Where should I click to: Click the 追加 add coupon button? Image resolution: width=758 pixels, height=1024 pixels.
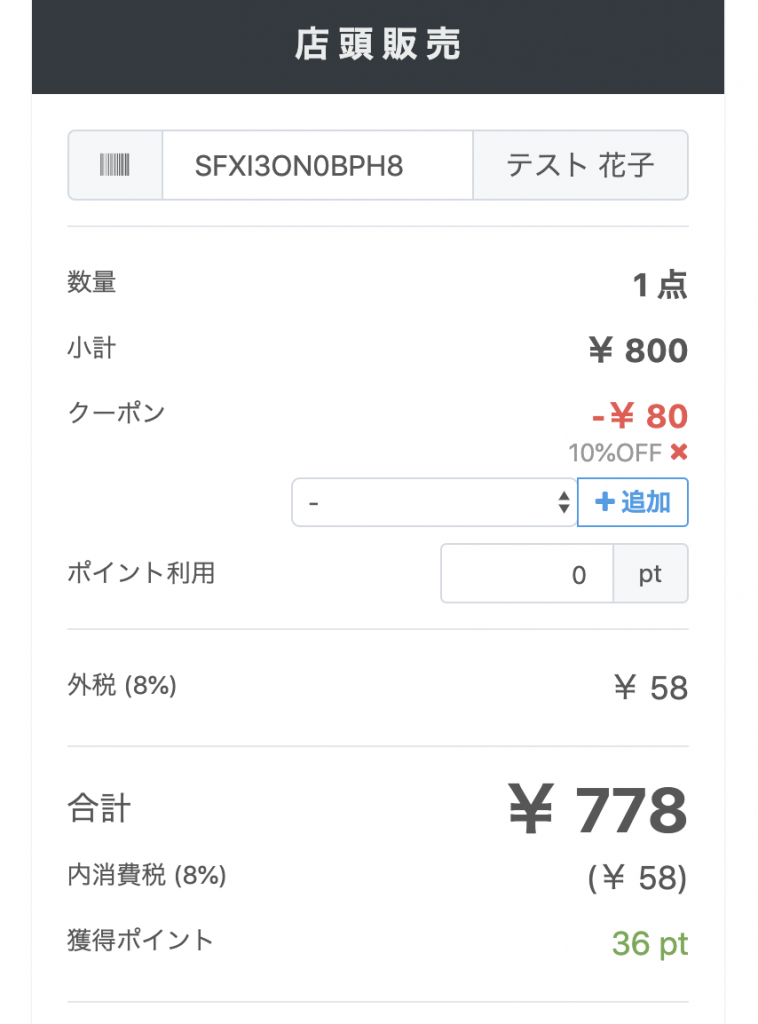633,502
